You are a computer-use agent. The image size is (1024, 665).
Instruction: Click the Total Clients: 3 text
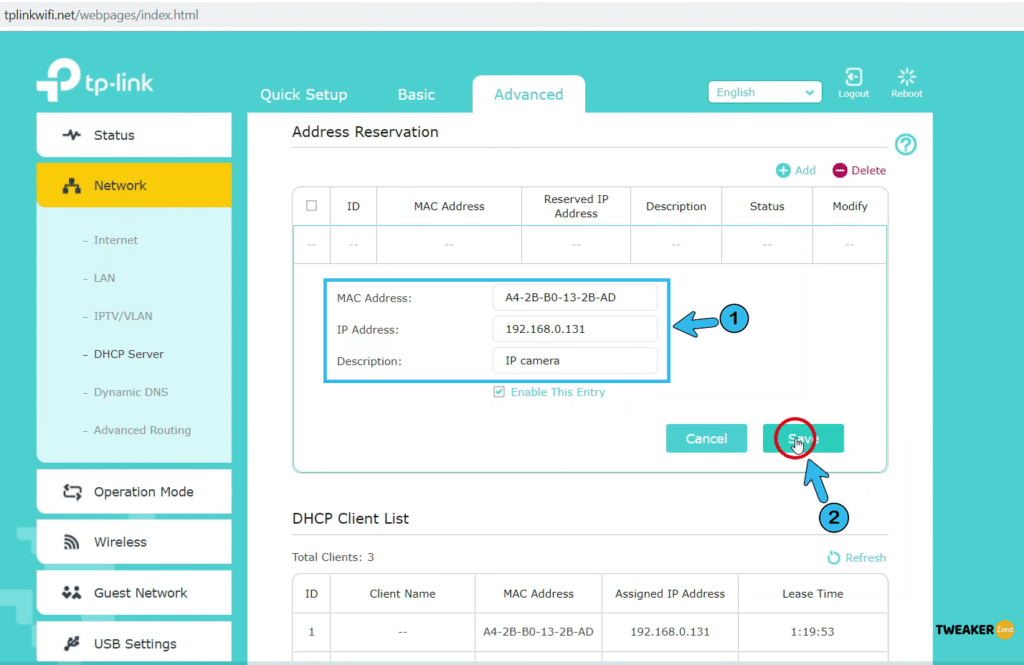(333, 557)
